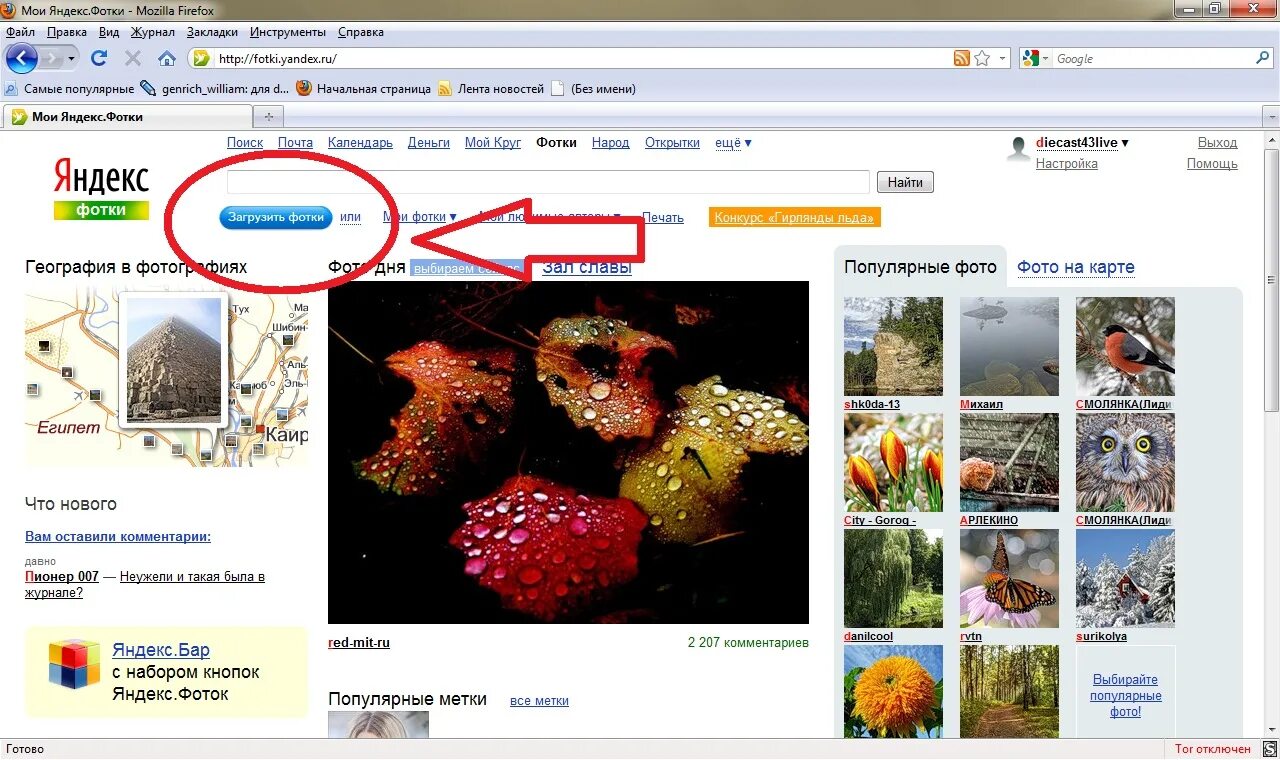Open the diecast43live account dropdown
Screen dimensions: 1280x760
click(1082, 142)
